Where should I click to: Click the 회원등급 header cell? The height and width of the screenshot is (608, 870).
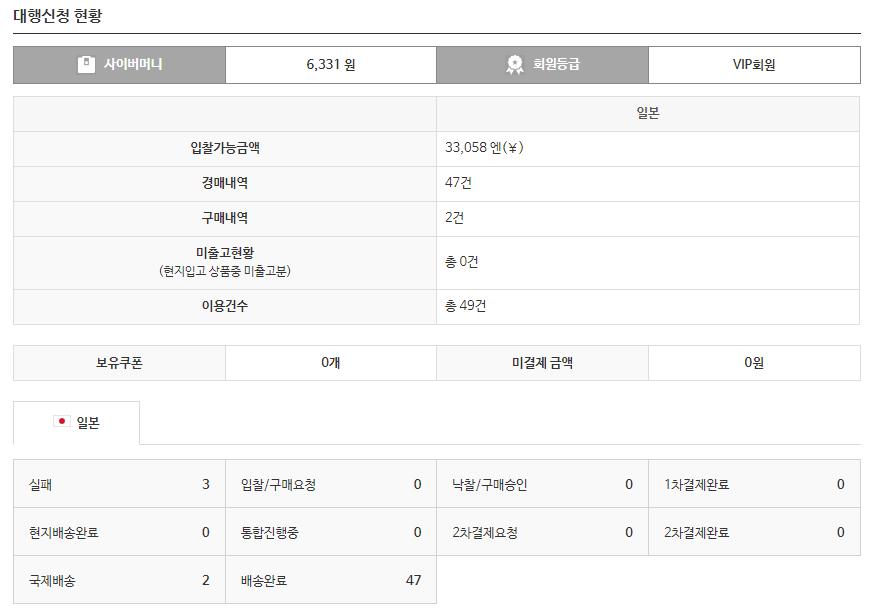pyautogui.click(x=542, y=65)
